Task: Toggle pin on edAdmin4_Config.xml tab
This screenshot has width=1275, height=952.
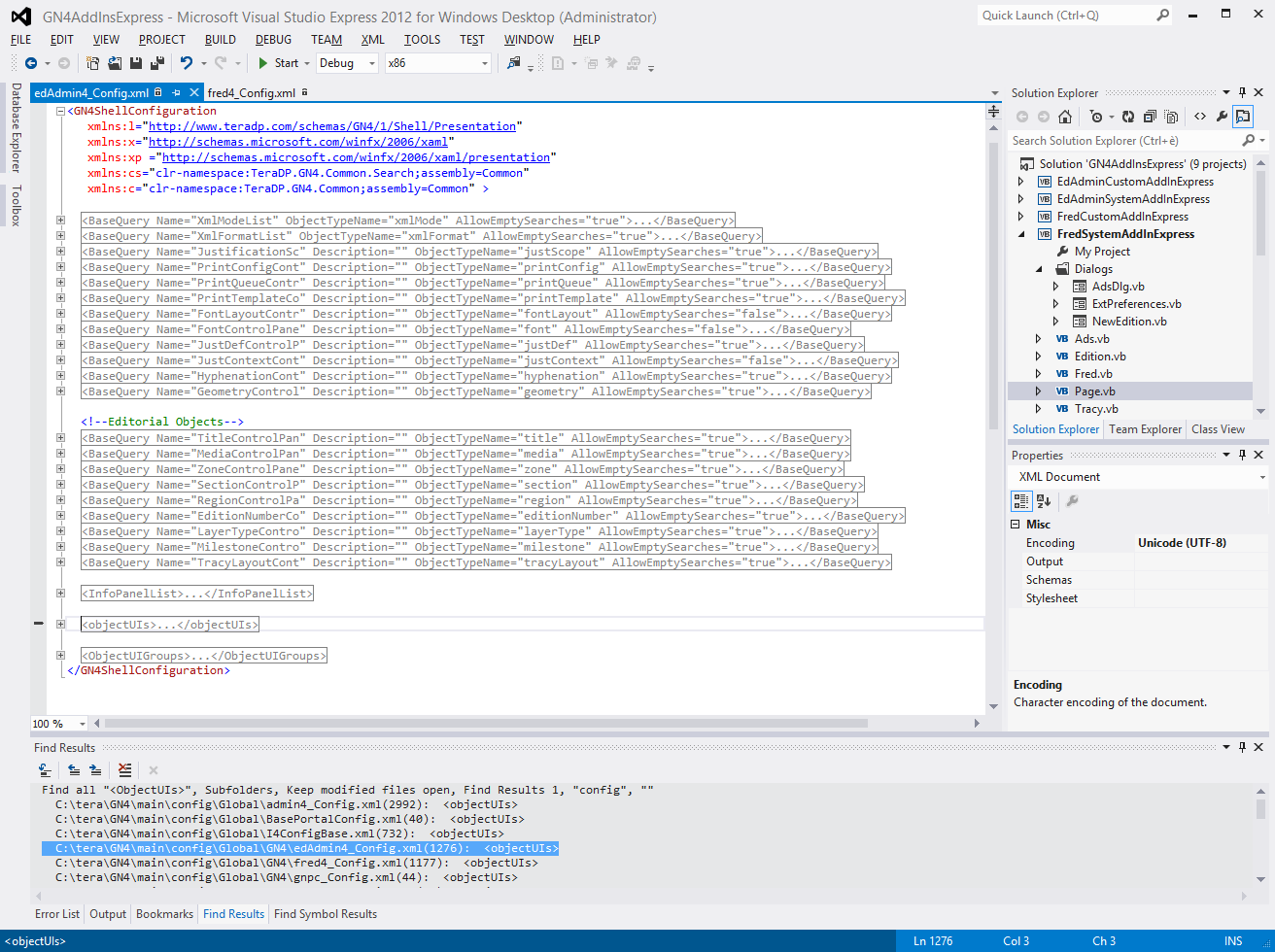Action: coord(176,92)
